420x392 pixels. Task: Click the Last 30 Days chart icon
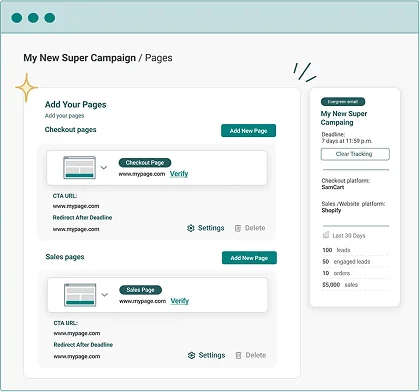(x=326, y=235)
